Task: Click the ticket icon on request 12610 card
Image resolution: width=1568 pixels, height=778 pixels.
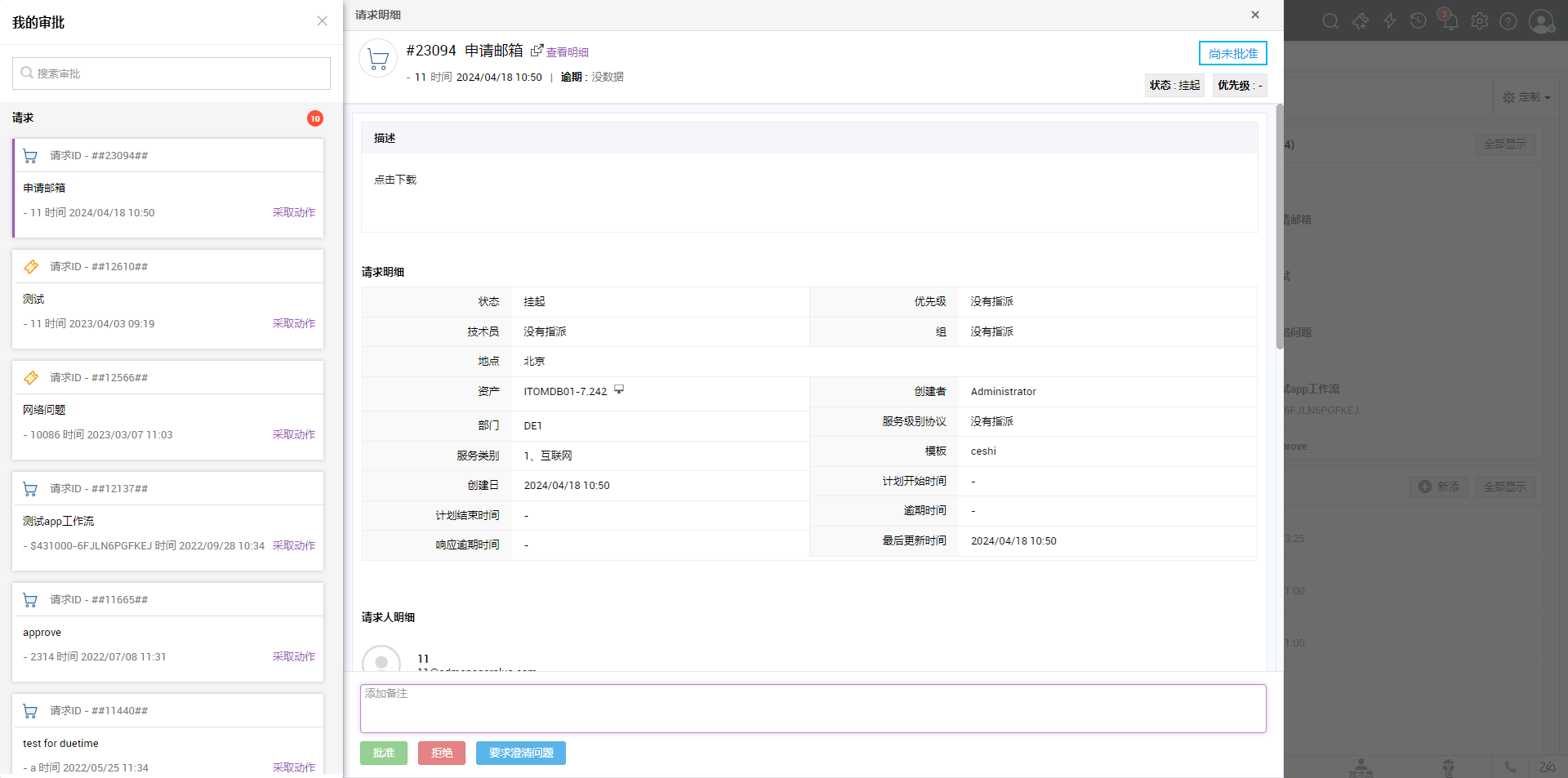Action: pyautogui.click(x=30, y=267)
